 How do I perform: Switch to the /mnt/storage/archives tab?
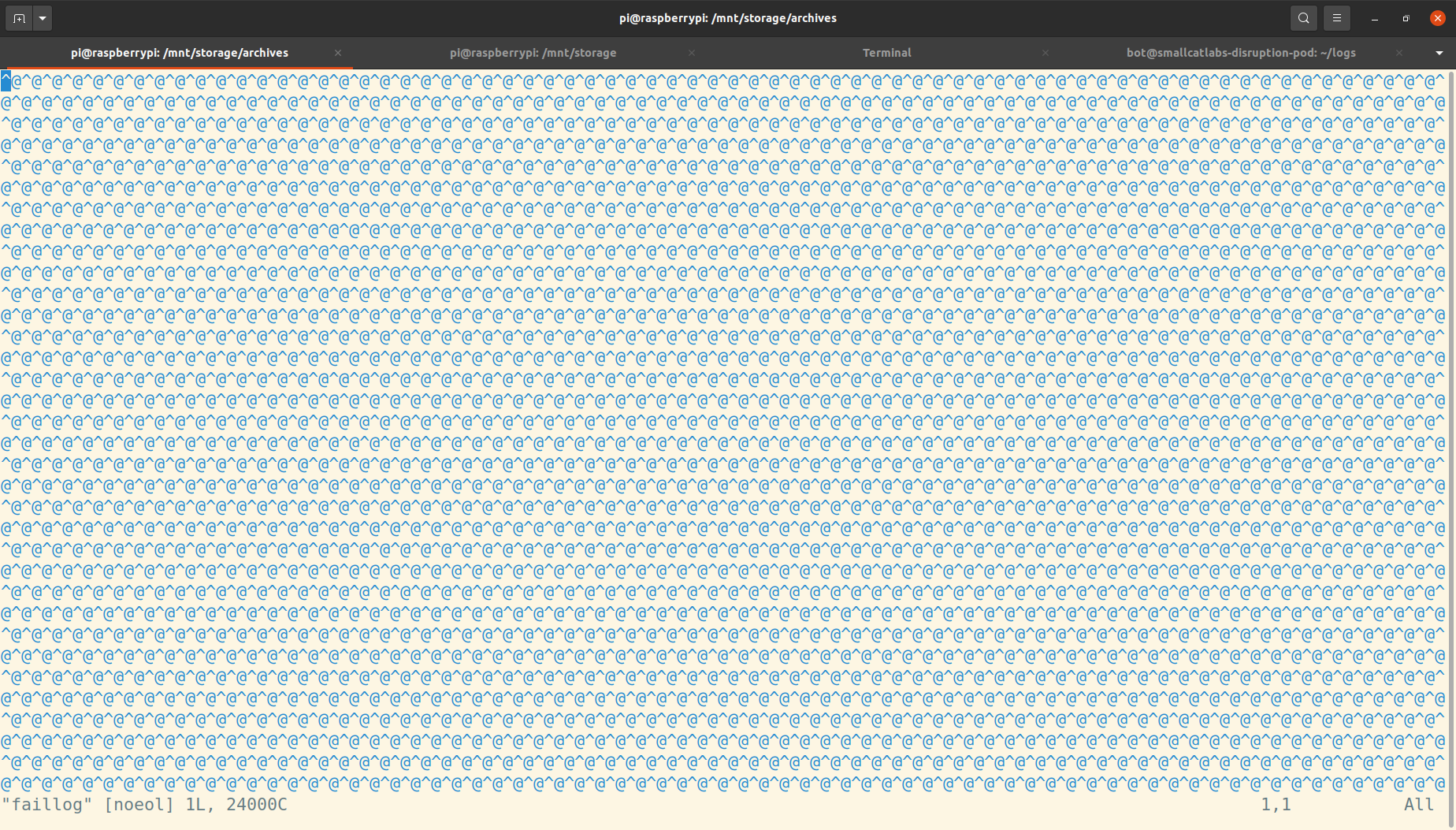[180, 53]
